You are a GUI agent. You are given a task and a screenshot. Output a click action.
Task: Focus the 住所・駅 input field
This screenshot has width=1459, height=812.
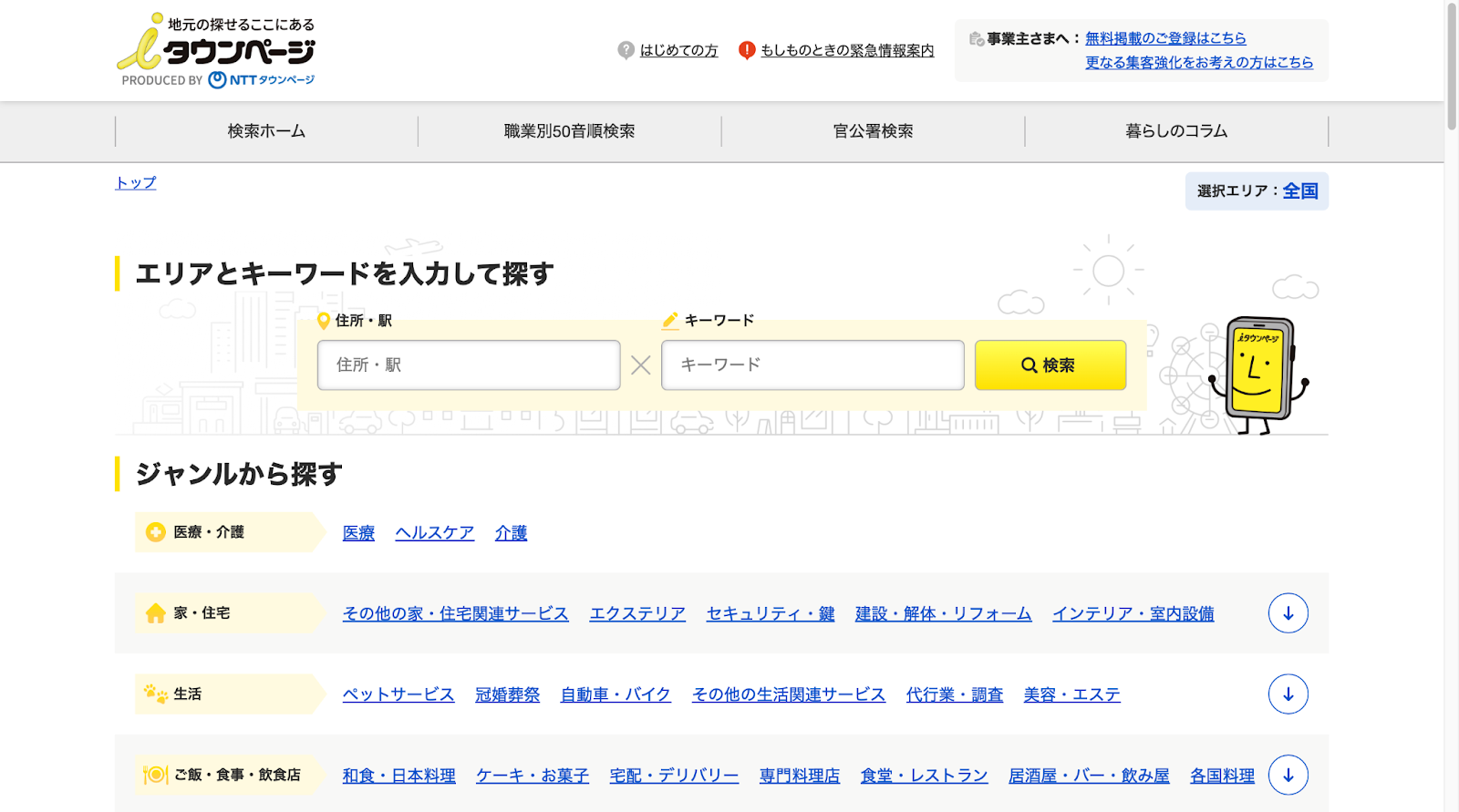point(469,365)
